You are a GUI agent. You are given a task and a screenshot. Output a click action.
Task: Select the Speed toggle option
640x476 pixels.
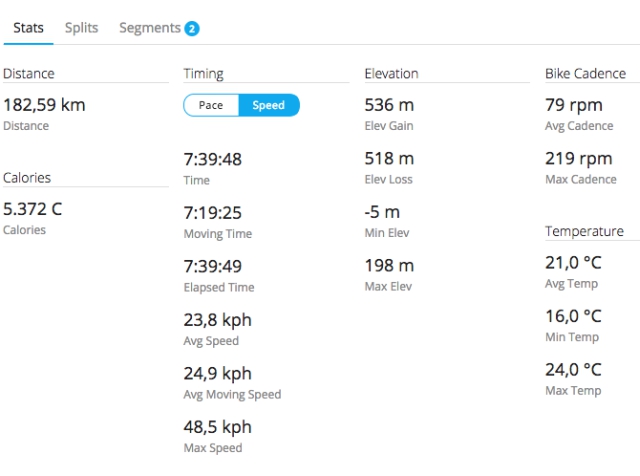point(268,106)
